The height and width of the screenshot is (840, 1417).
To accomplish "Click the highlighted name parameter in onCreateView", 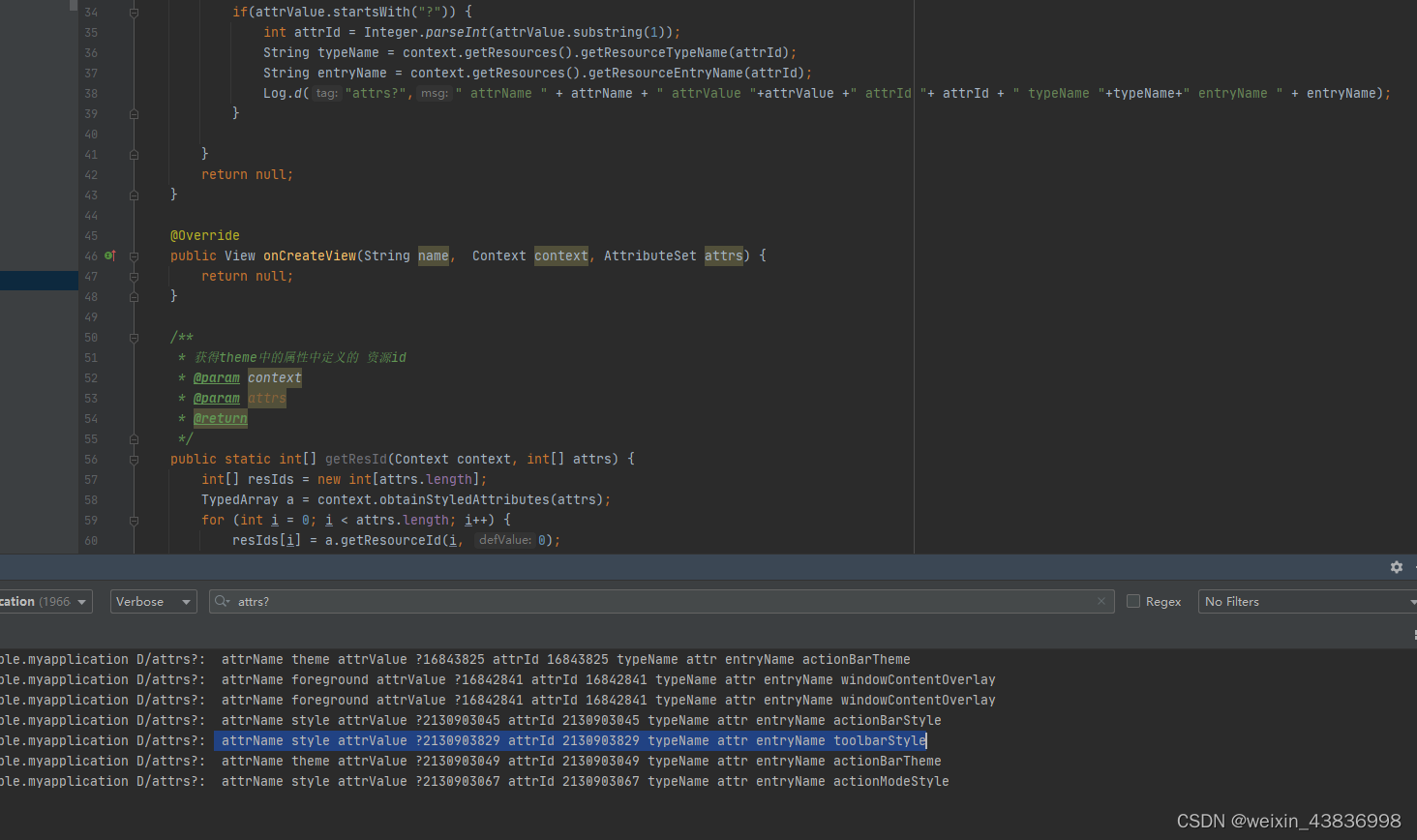I will pos(434,255).
